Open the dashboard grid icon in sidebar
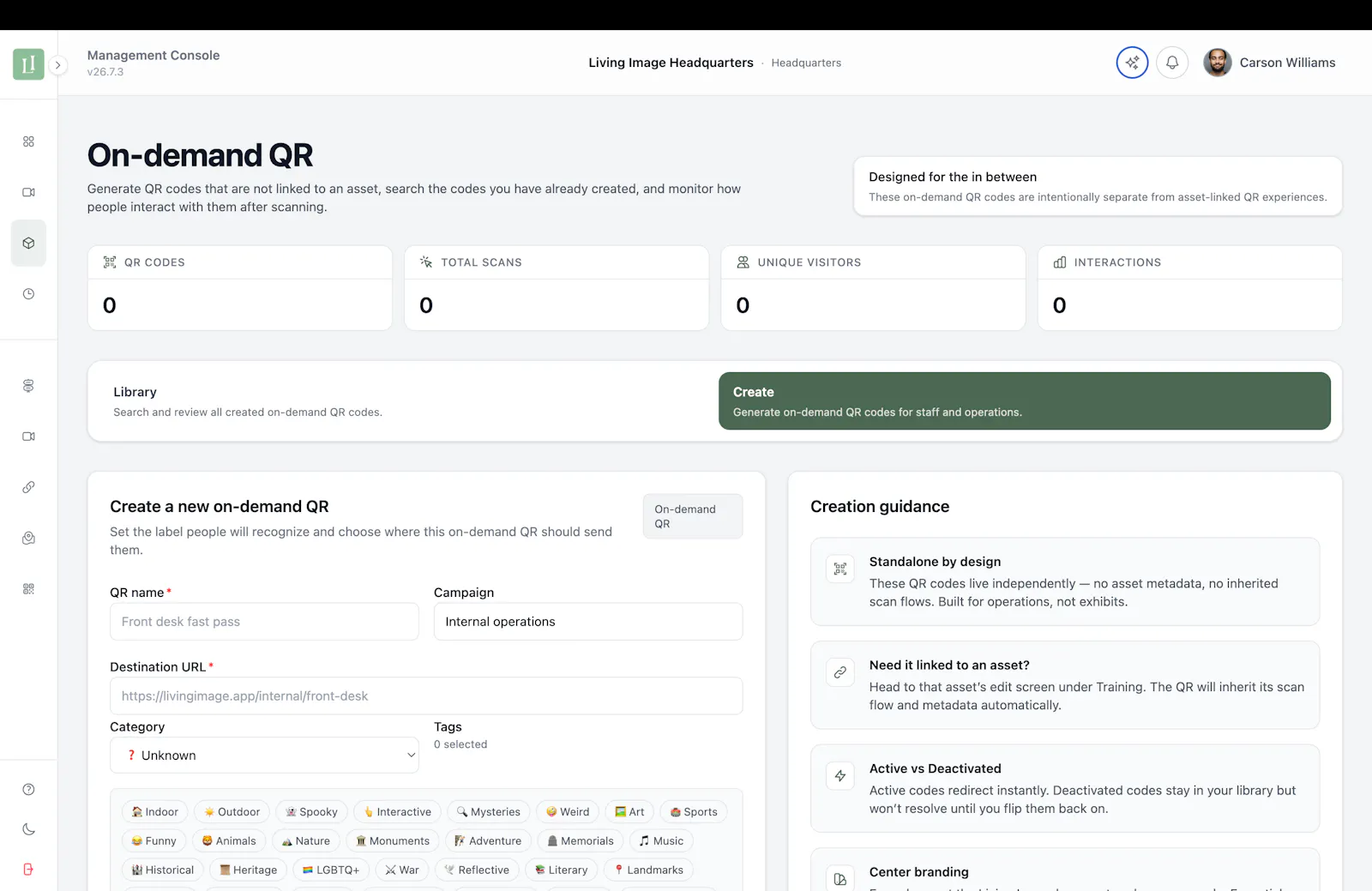 (x=28, y=141)
